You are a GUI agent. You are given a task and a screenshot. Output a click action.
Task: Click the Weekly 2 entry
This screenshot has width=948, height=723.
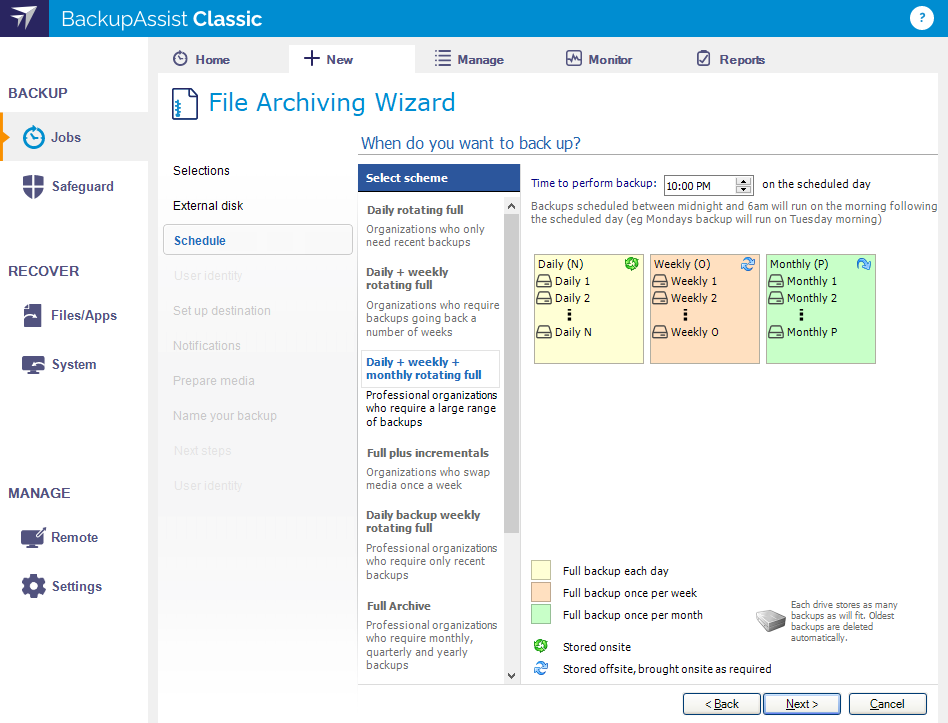coord(685,298)
